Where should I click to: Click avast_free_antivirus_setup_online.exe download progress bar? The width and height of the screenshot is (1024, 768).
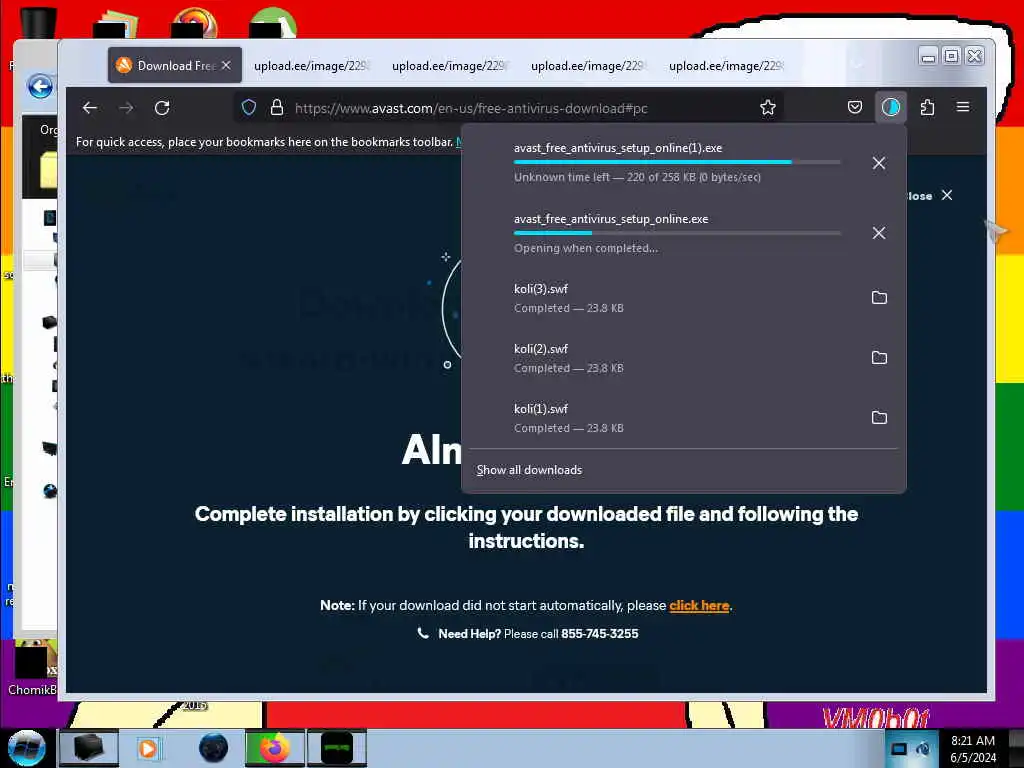[x=677, y=232]
